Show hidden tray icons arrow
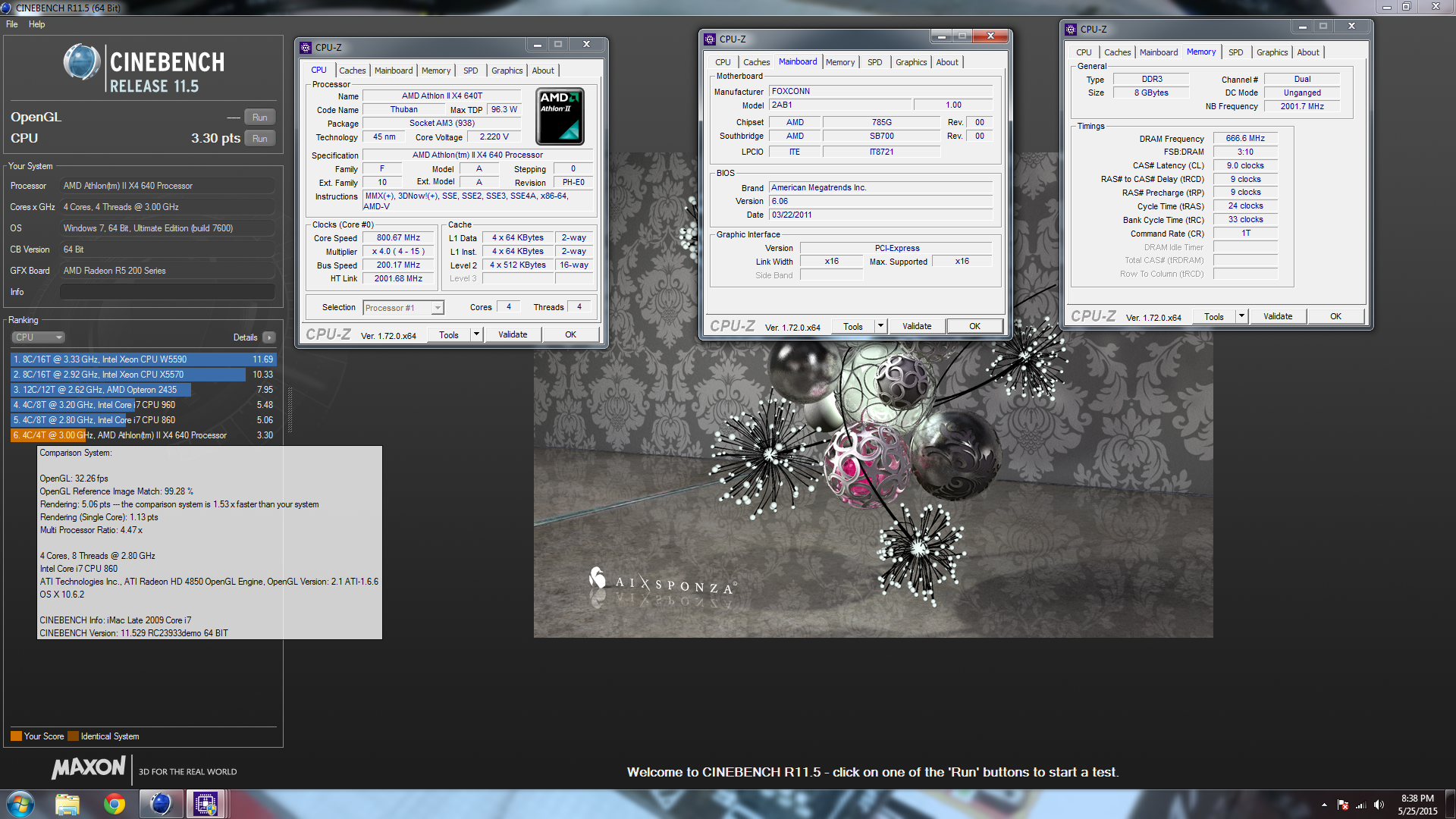 (x=1324, y=805)
